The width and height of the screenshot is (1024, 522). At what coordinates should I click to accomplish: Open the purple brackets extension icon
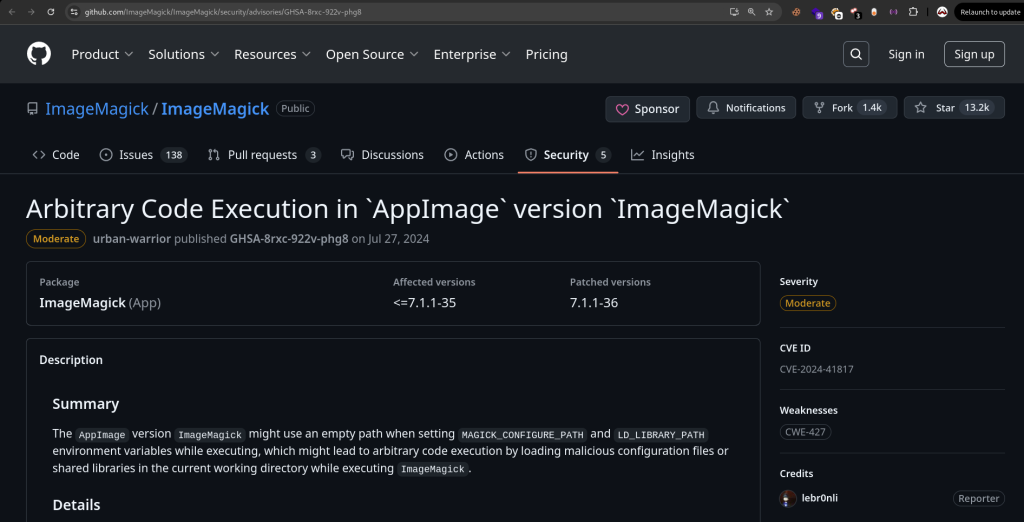[x=893, y=12]
